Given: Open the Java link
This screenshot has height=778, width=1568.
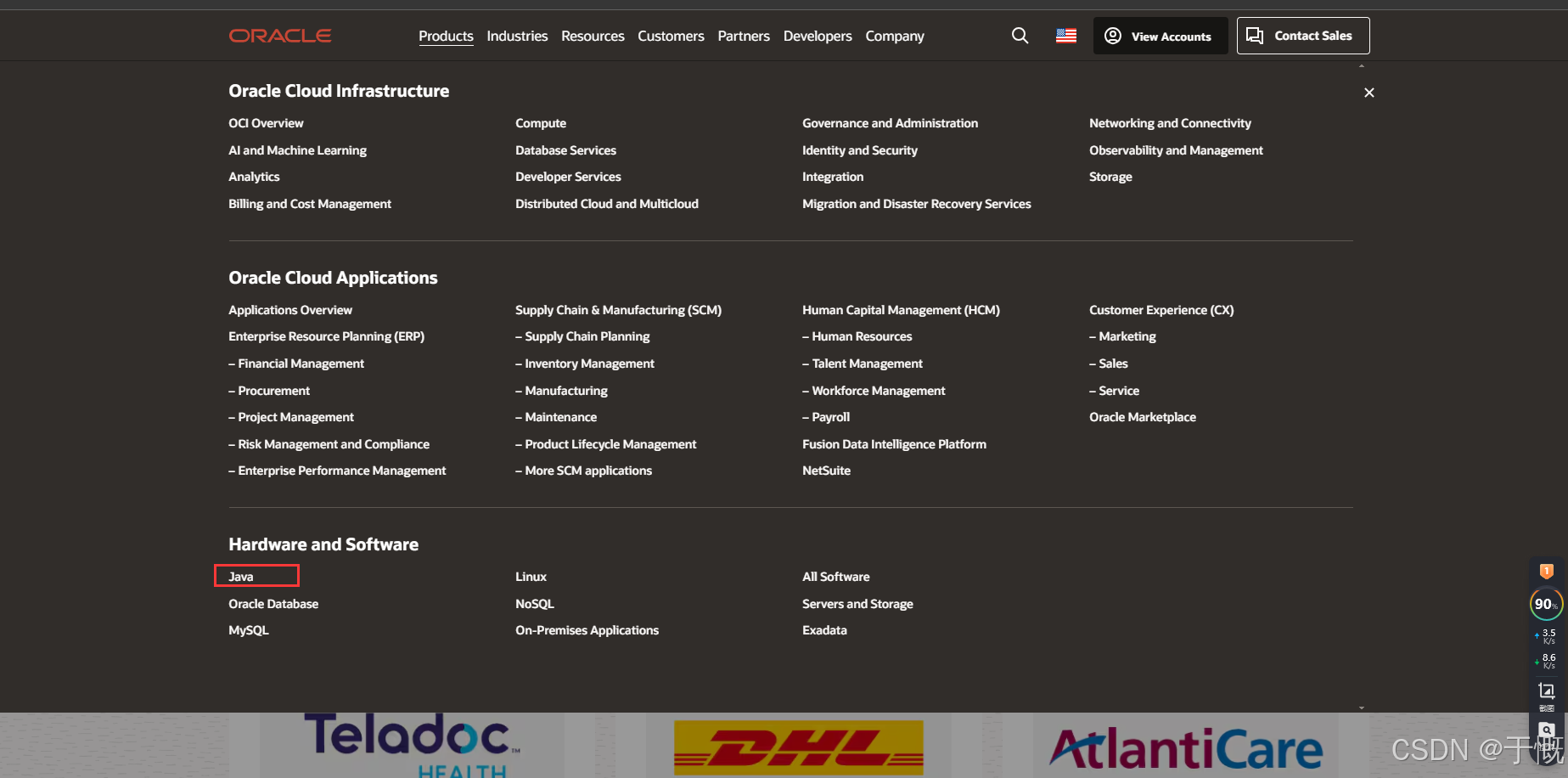Looking at the screenshot, I should 241,577.
